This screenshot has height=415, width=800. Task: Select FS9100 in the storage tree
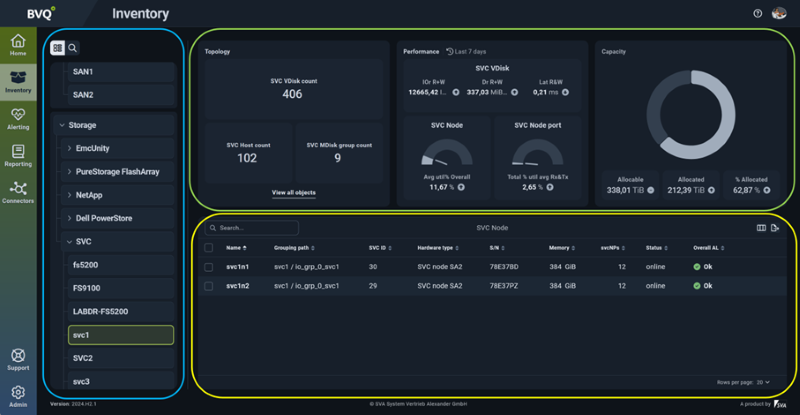point(85,288)
